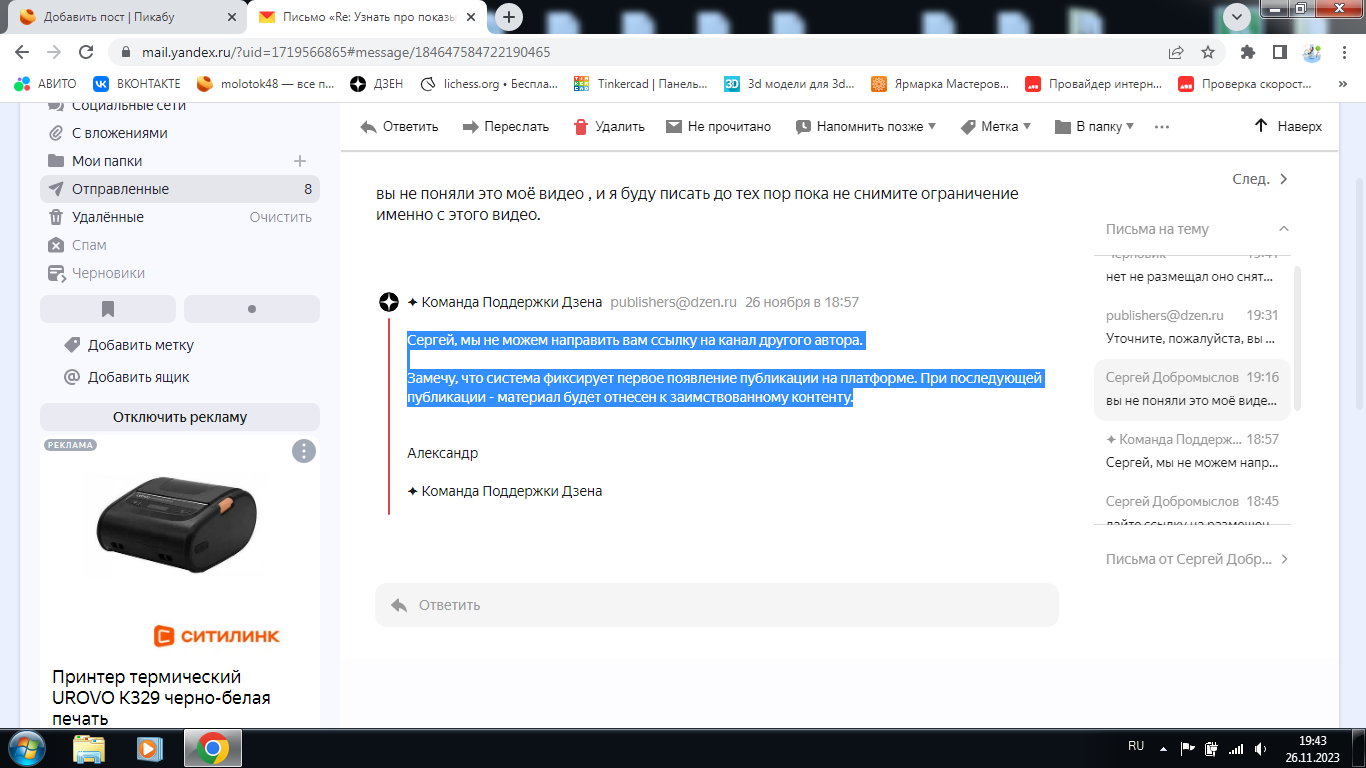
Task: Click the taskbar volume icon
Action: coord(1261,748)
